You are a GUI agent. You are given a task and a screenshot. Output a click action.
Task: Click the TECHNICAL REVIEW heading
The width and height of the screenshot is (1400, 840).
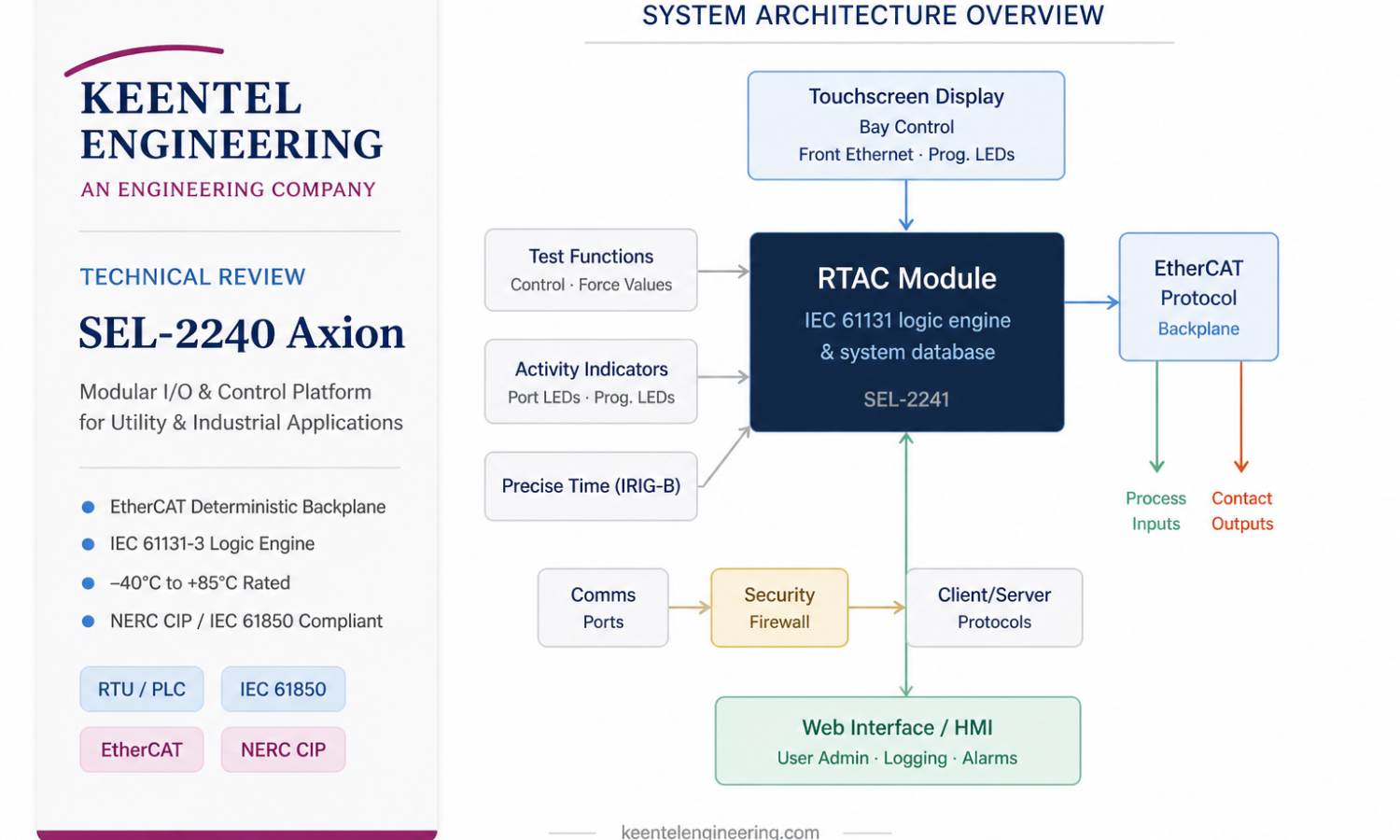pos(192,277)
